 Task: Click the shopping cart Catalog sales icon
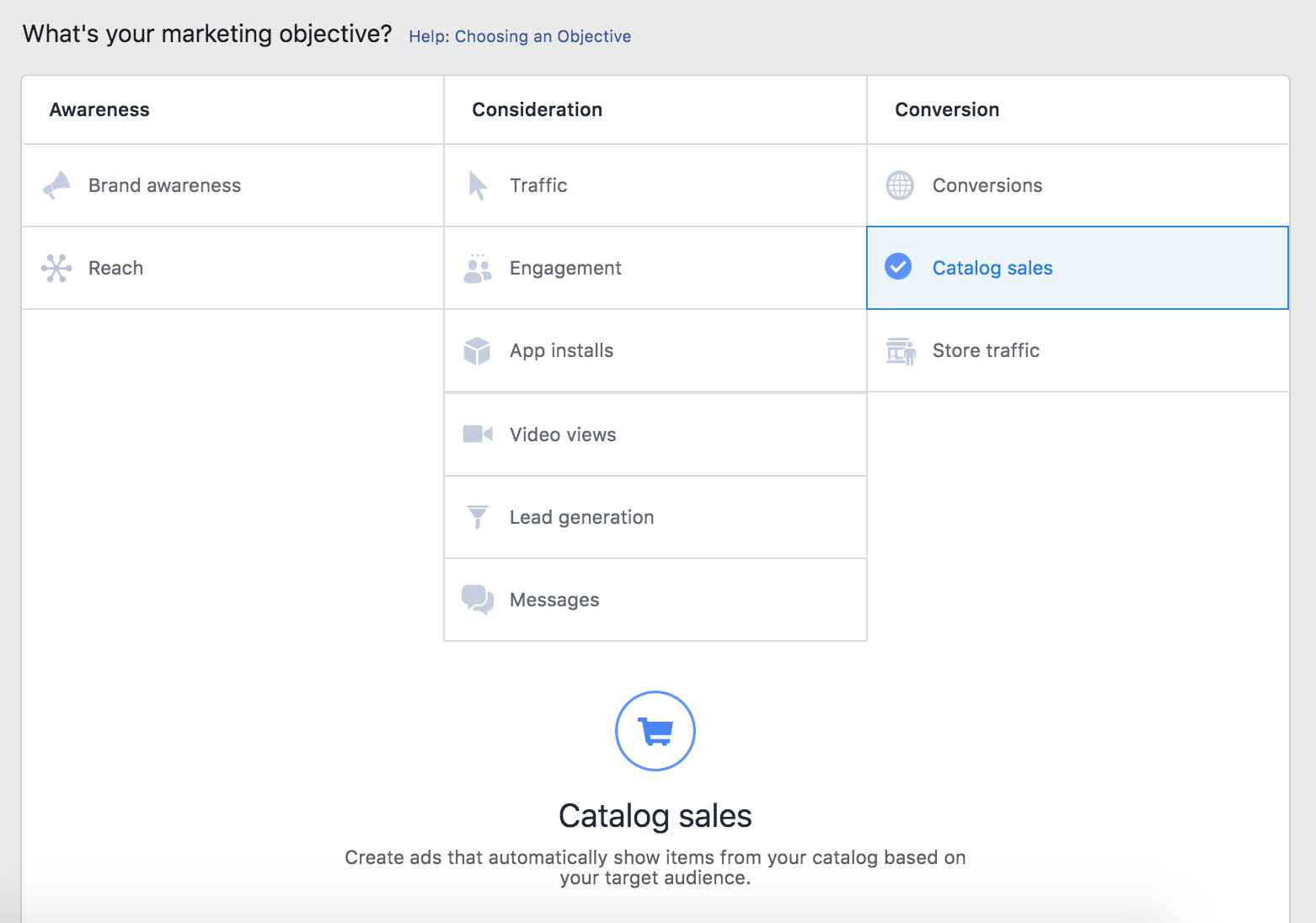(655, 731)
